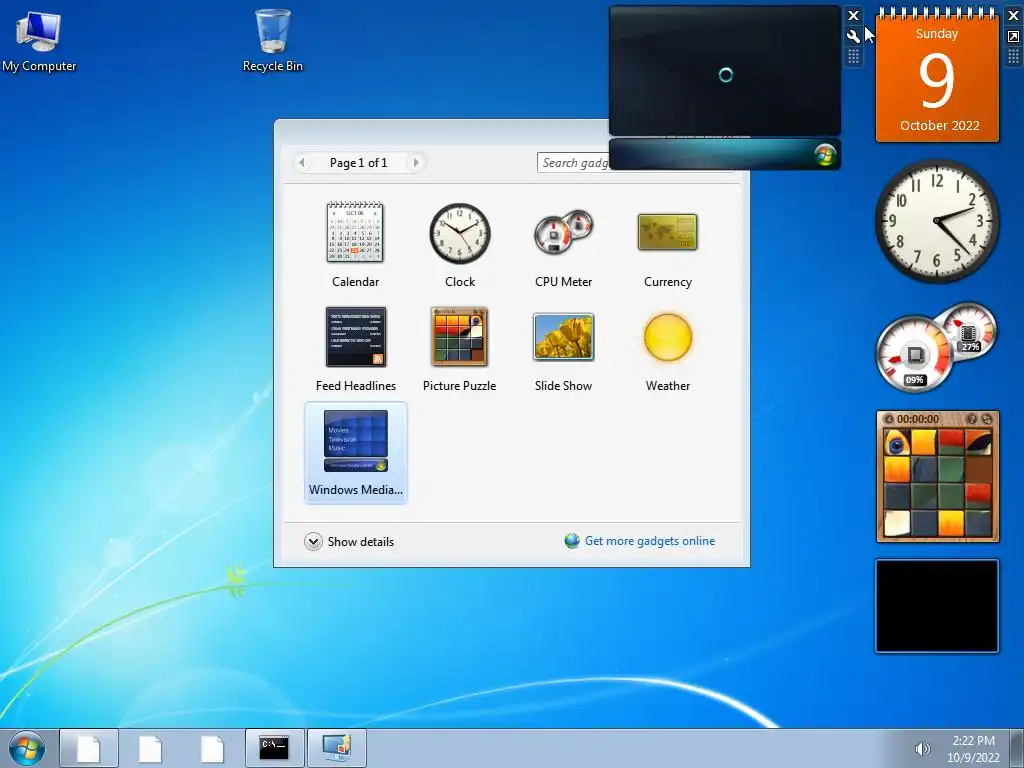The width and height of the screenshot is (1024, 768).
Task: Click the monitor icon on the taskbar
Action: [x=337, y=748]
